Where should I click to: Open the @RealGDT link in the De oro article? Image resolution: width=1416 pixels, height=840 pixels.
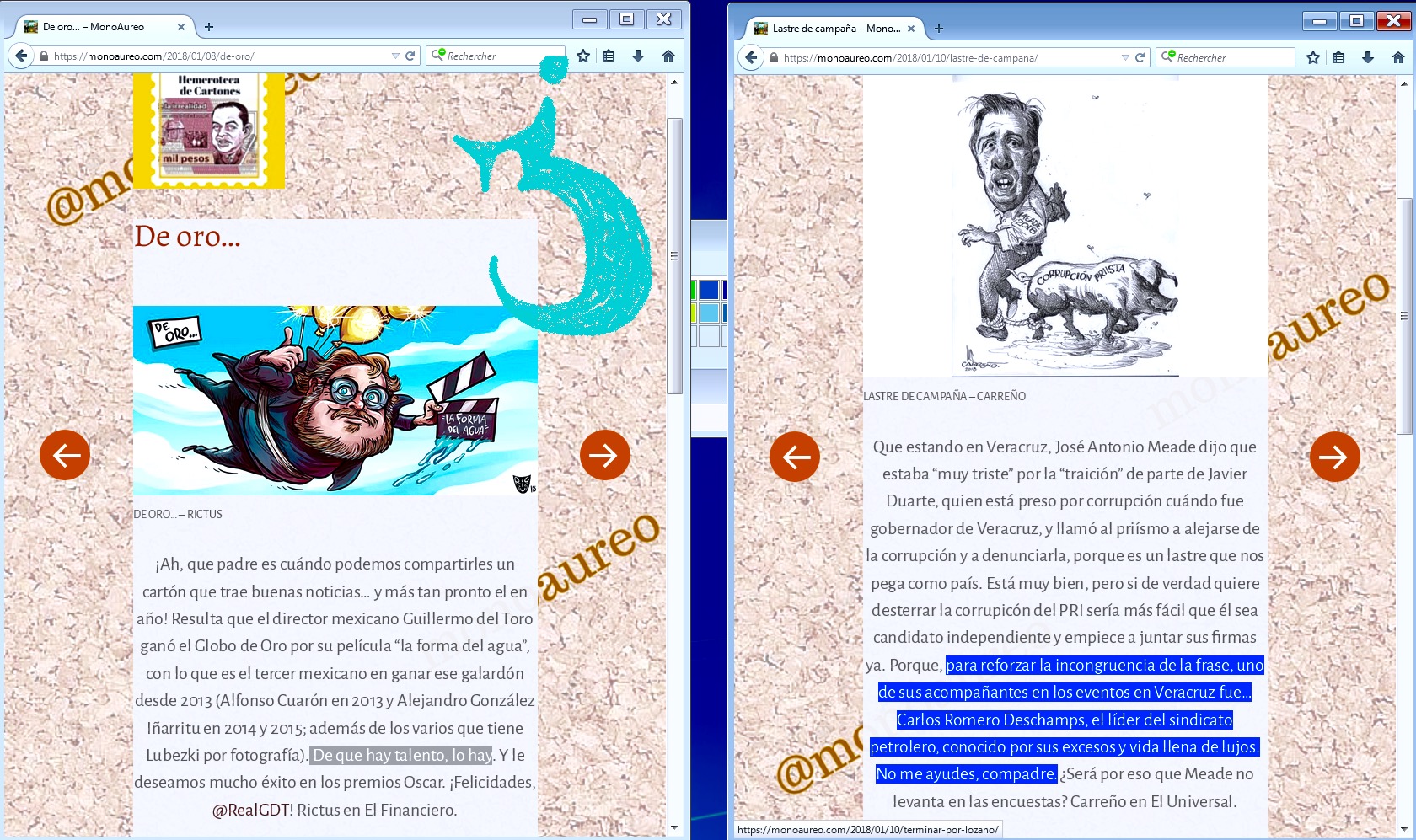tap(250, 810)
